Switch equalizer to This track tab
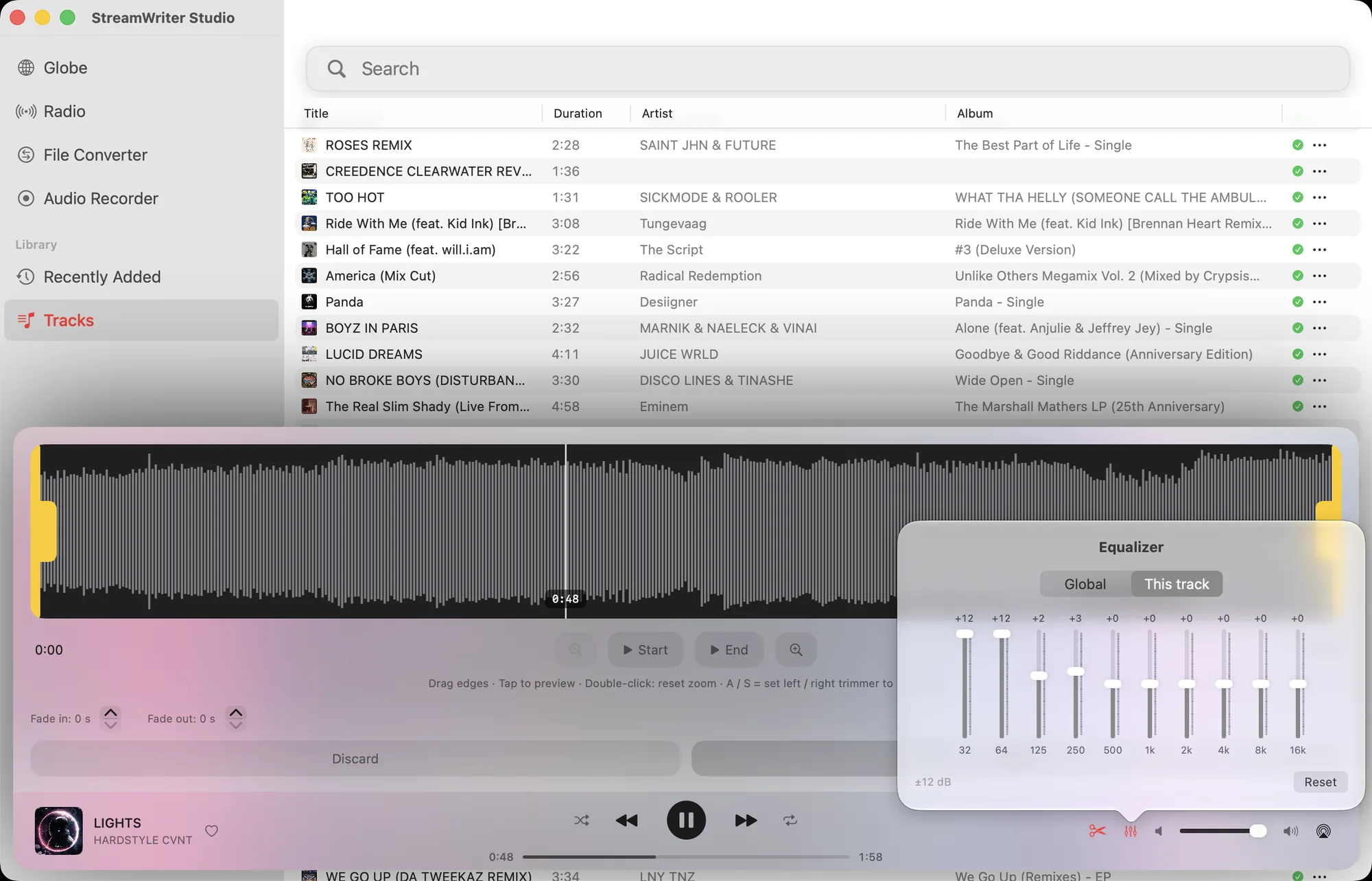Viewport: 1372px width, 881px height. tap(1176, 584)
